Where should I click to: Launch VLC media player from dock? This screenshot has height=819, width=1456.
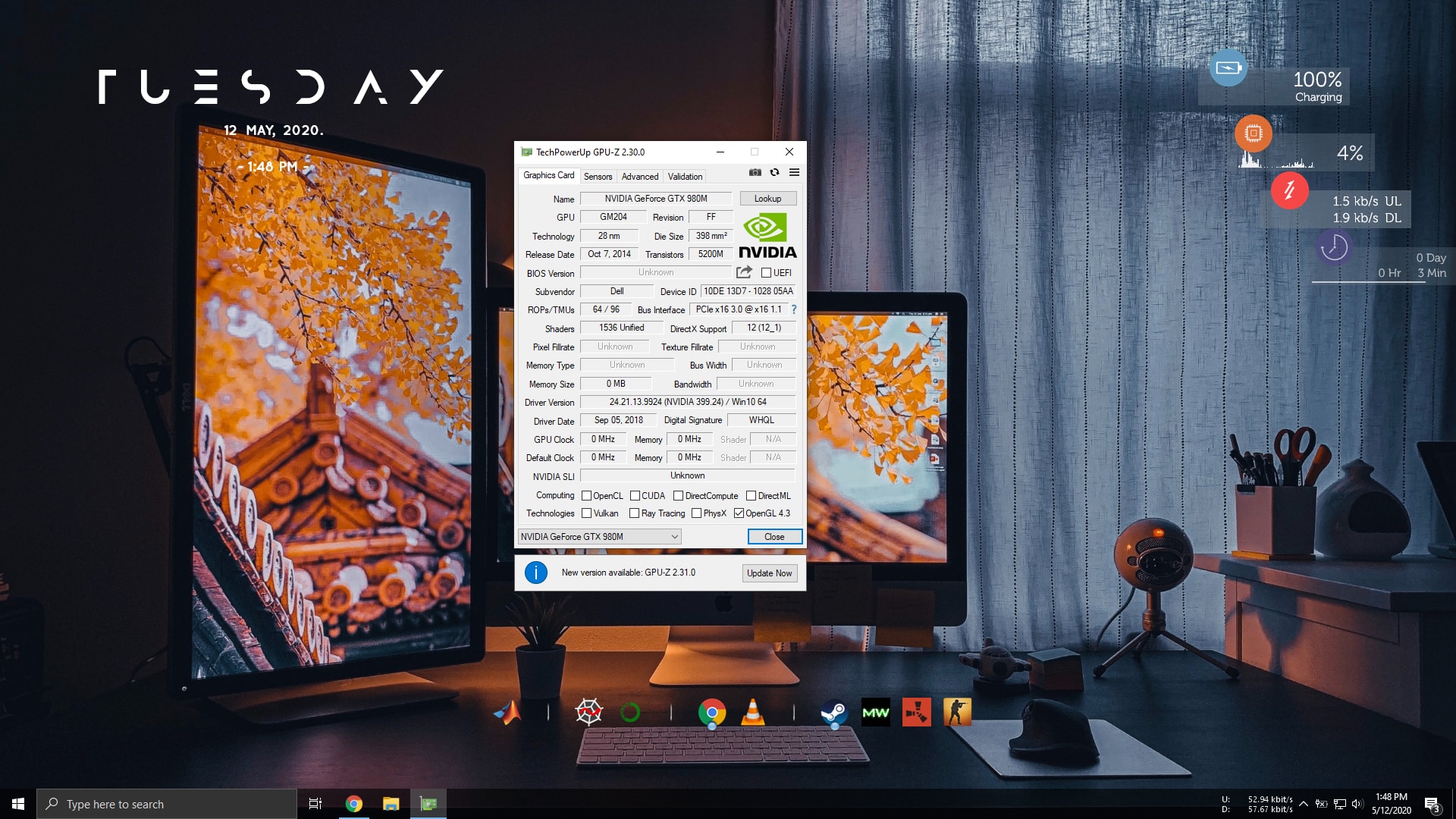pyautogui.click(x=753, y=712)
